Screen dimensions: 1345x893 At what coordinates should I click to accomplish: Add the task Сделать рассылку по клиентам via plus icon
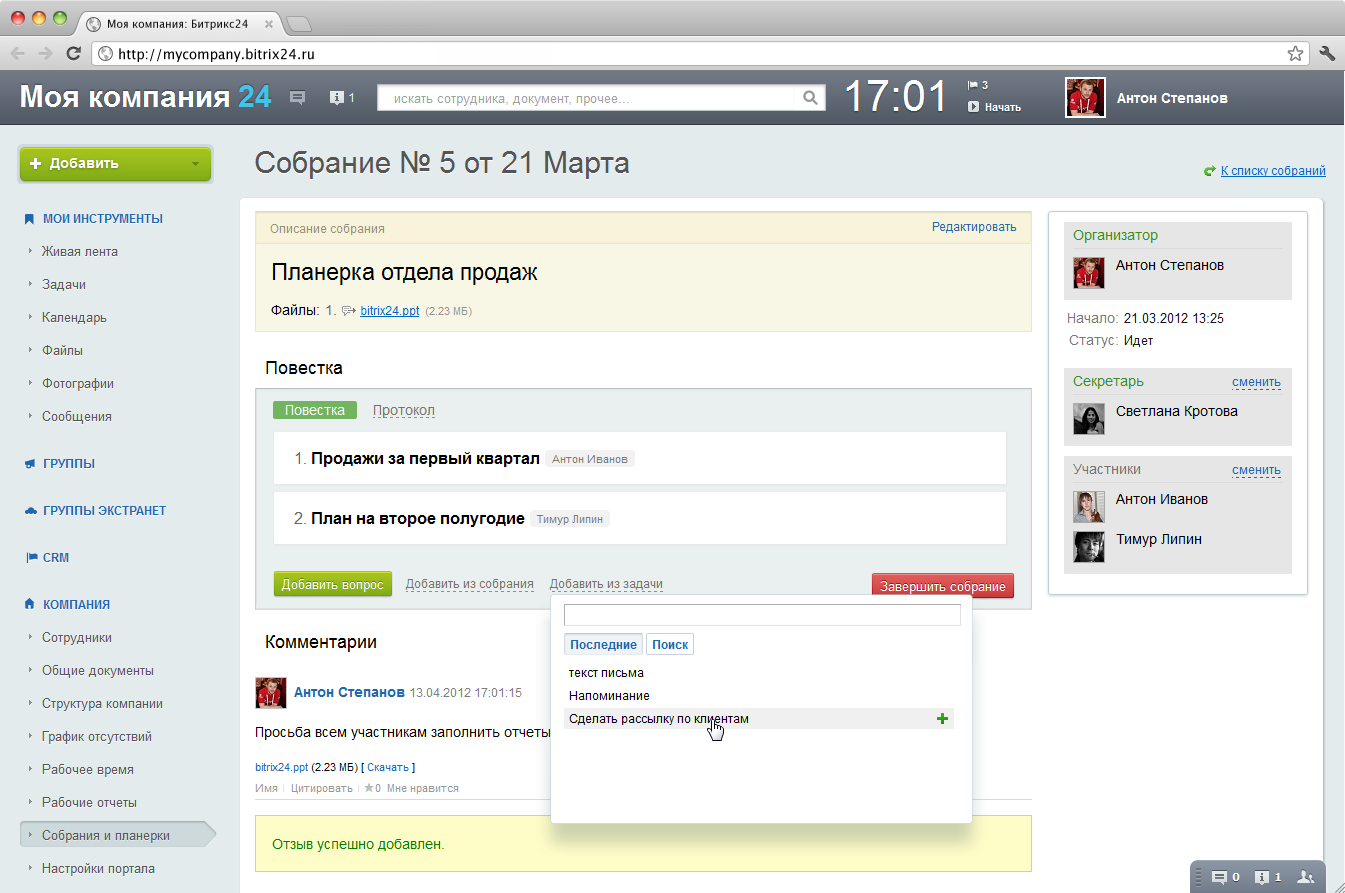click(x=942, y=719)
